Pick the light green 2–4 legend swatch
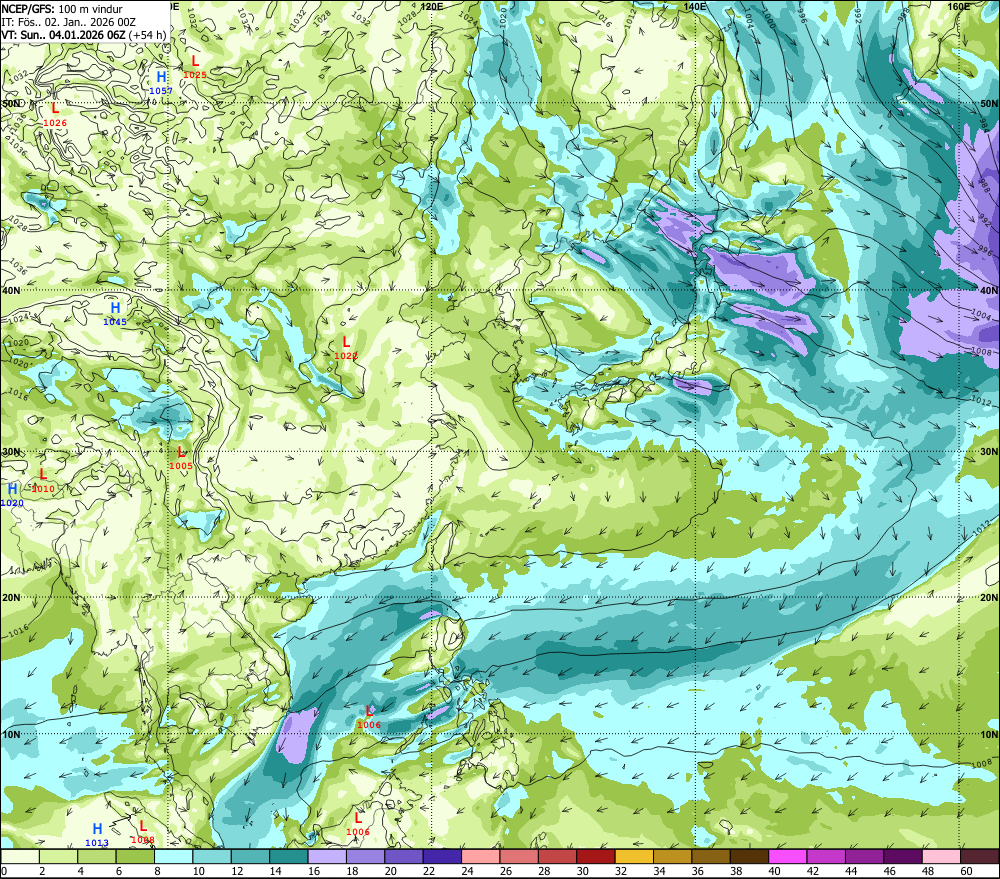 [x=59, y=856]
